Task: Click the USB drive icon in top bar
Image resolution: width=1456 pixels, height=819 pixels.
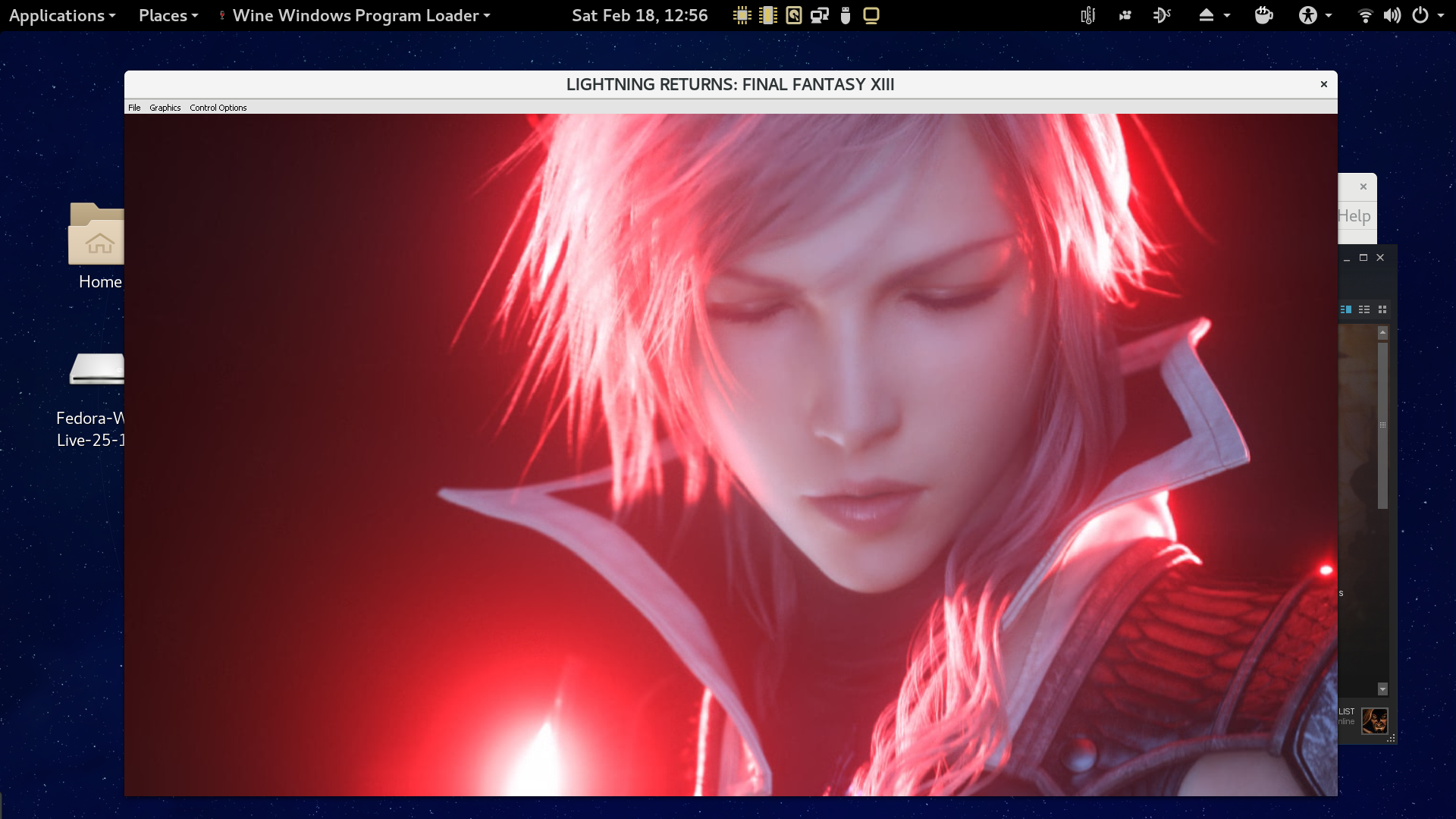Action: coord(846,15)
